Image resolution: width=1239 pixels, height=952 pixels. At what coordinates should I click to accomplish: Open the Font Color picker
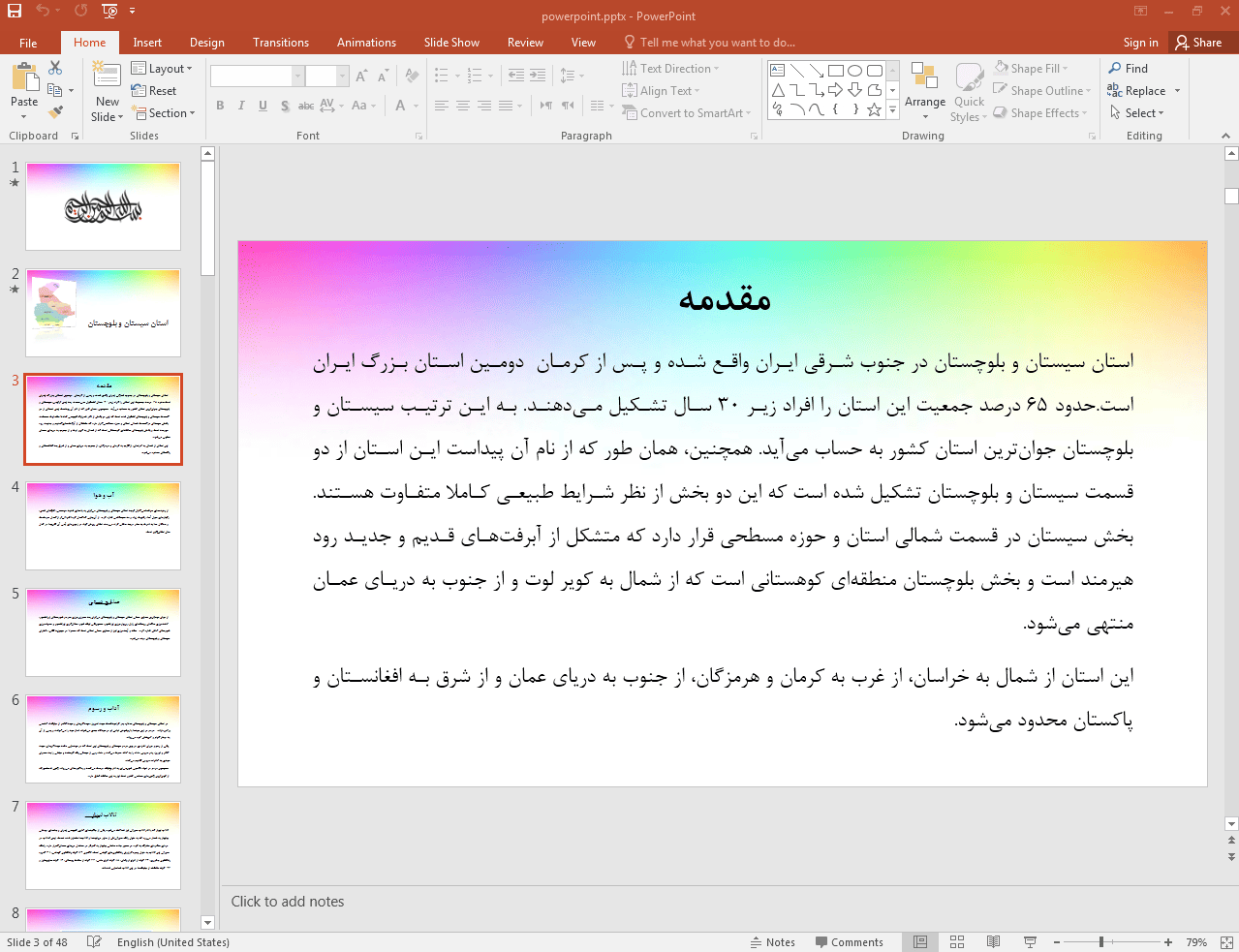[400, 106]
